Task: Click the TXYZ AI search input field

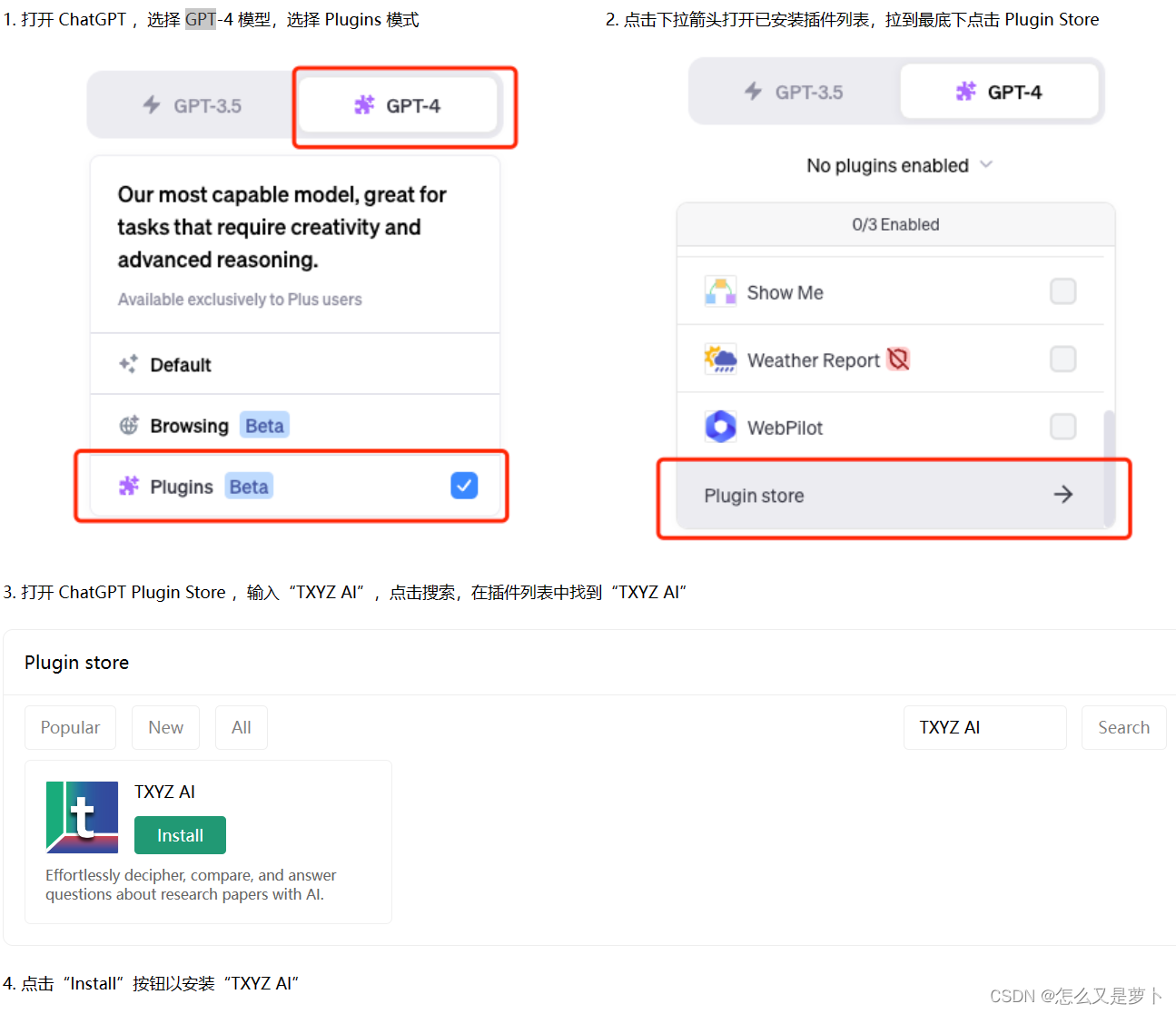Action: click(984, 727)
